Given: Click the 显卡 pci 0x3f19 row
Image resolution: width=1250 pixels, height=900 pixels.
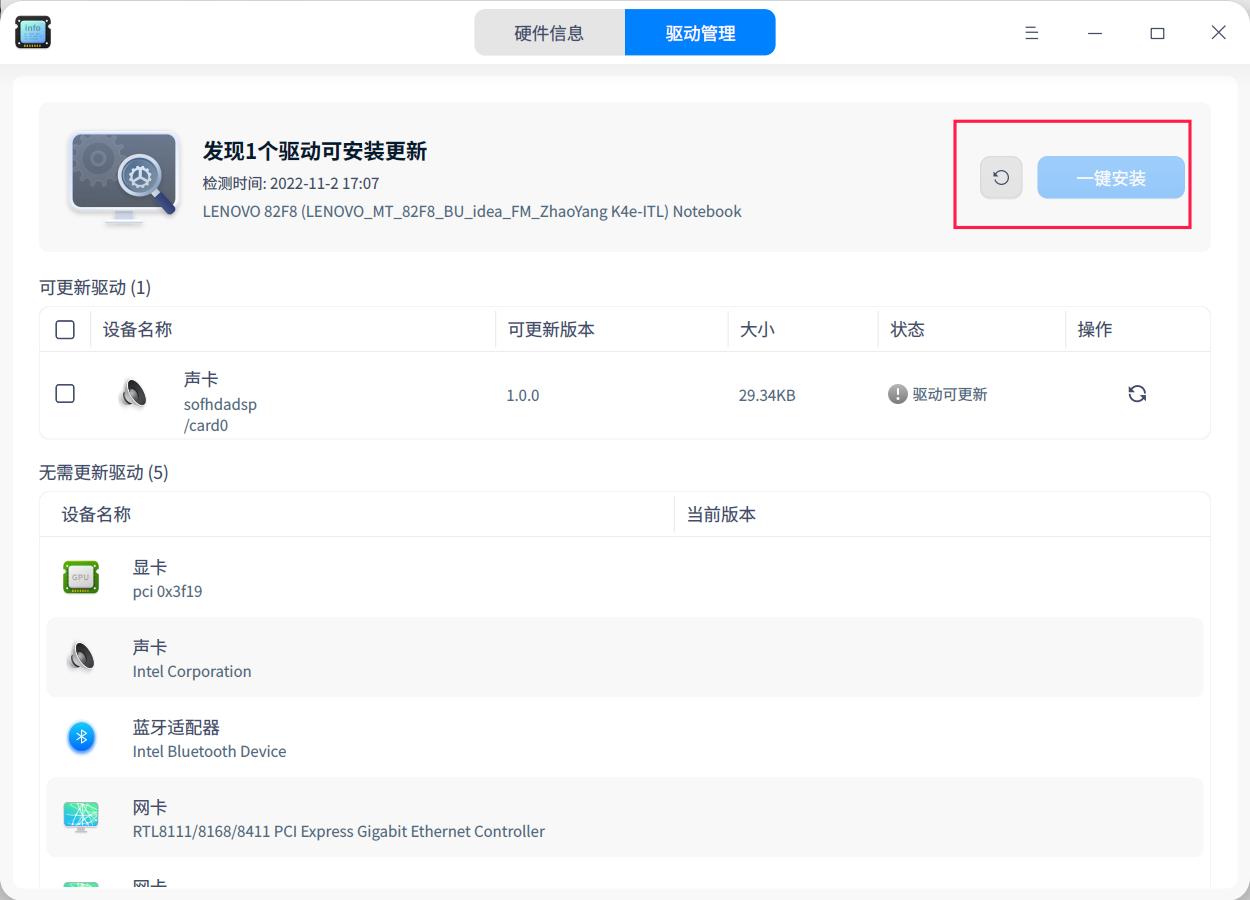Looking at the screenshot, I should tap(400, 577).
